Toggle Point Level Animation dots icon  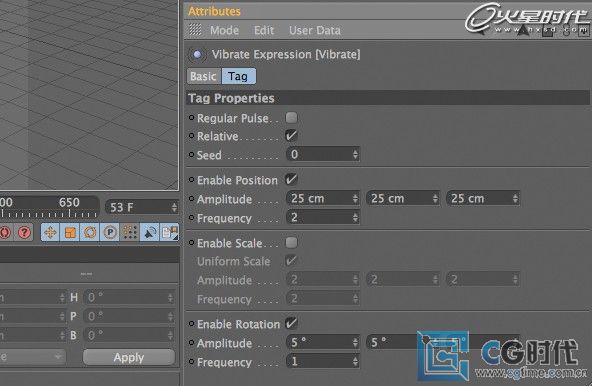coord(130,232)
